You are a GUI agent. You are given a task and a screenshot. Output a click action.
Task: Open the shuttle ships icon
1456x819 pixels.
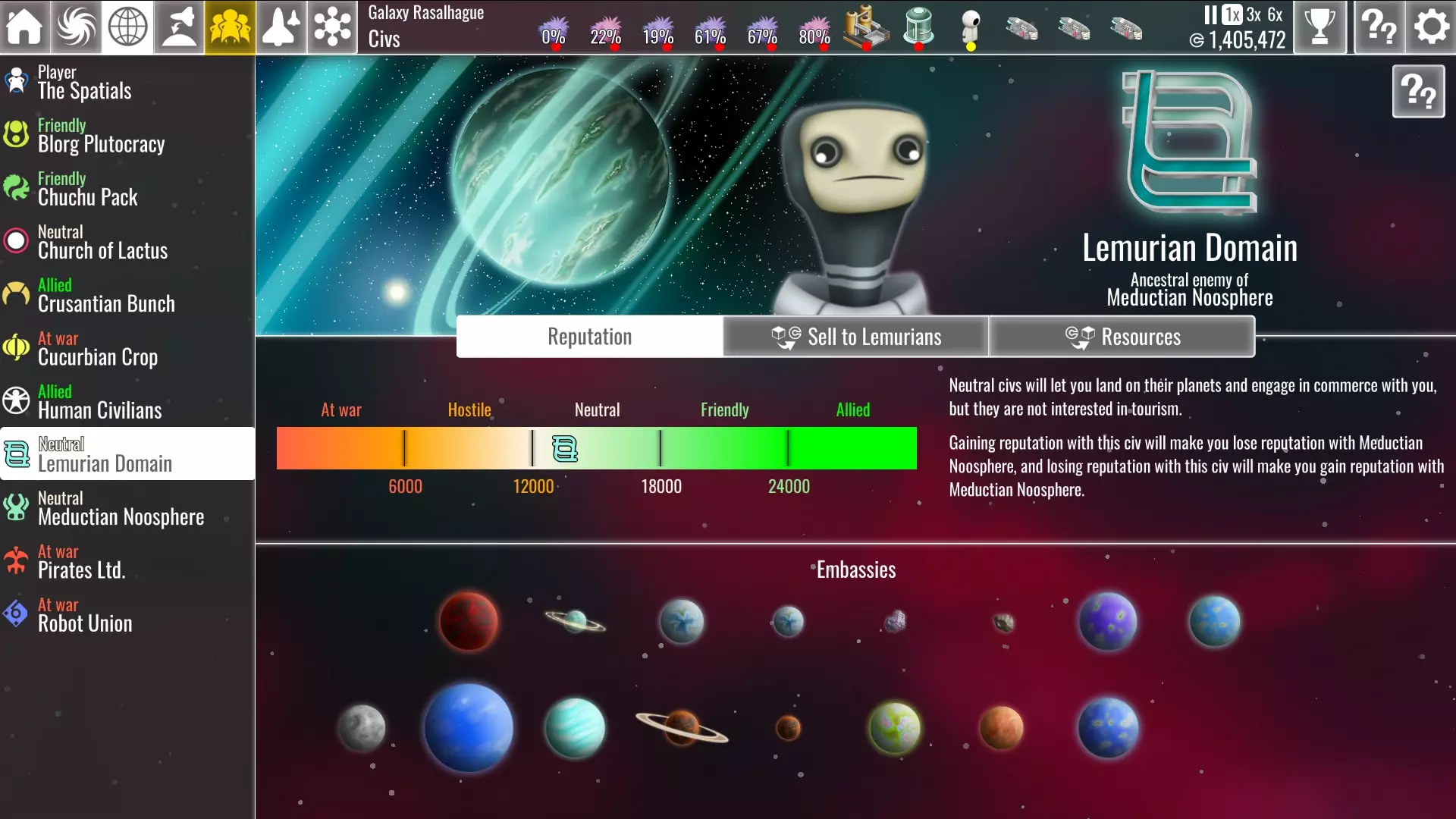[281, 27]
